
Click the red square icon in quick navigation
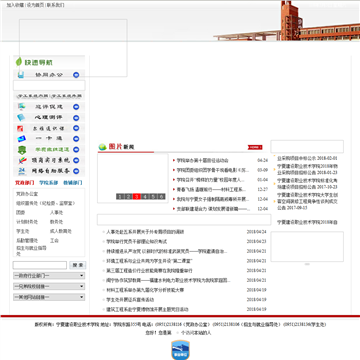point(20,128)
